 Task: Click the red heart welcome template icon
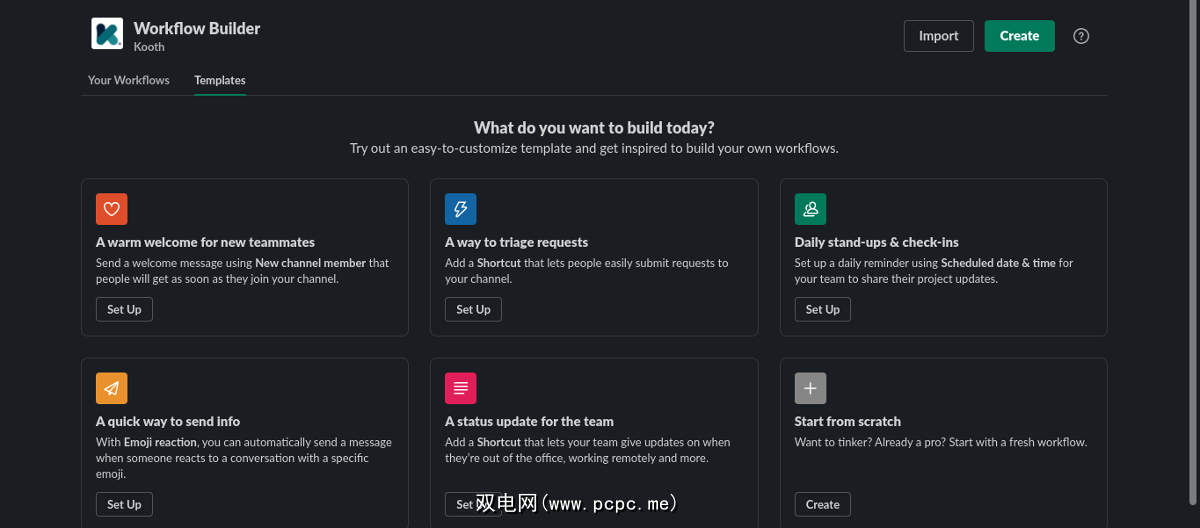112,209
